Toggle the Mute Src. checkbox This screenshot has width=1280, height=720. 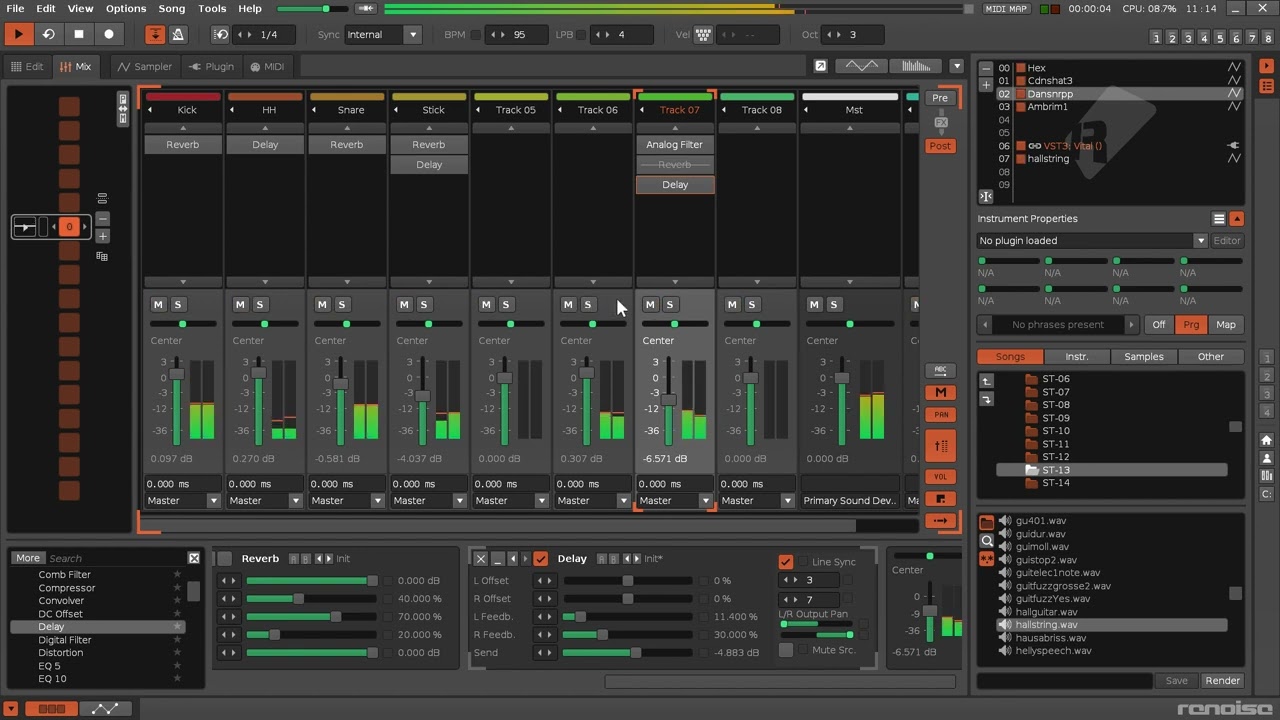(786, 650)
